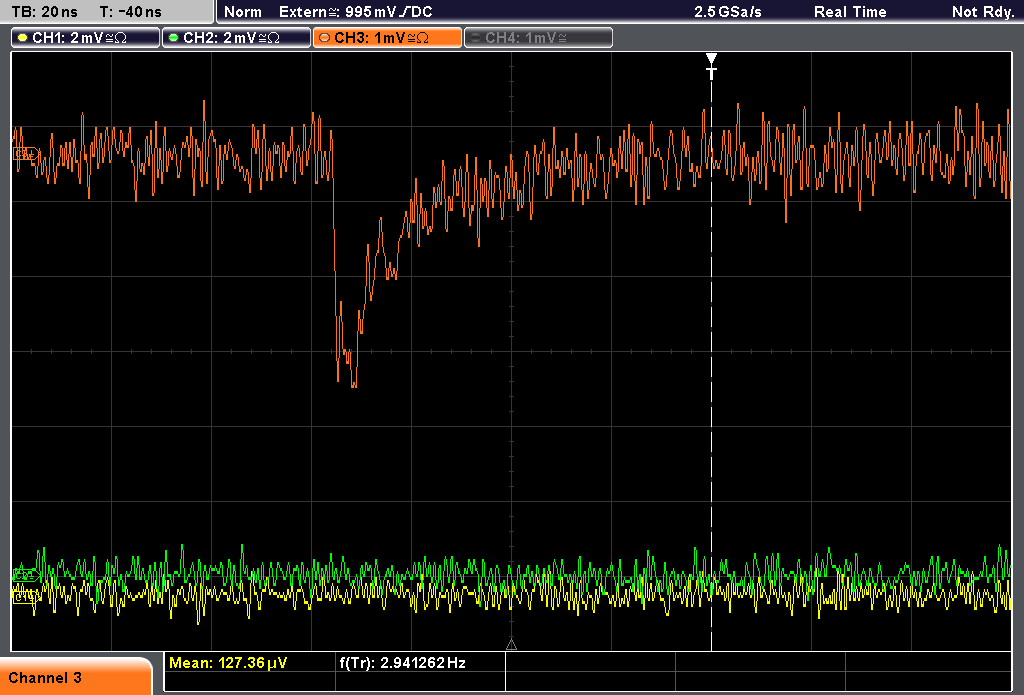1024x695 pixels.
Task: Click the yellow indicator dot on CH1
Action: pyautogui.click(x=23, y=38)
